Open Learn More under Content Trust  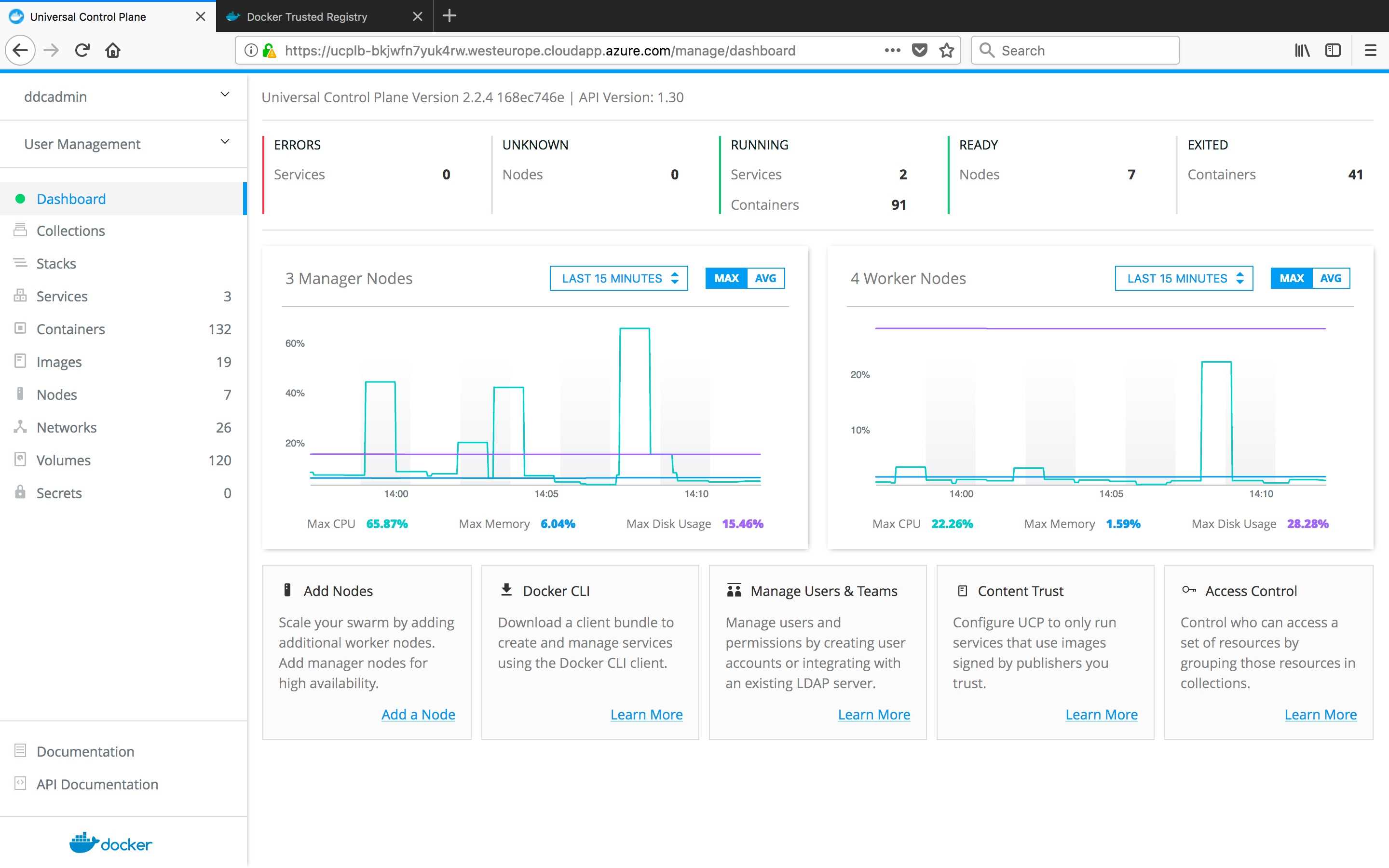click(1101, 714)
